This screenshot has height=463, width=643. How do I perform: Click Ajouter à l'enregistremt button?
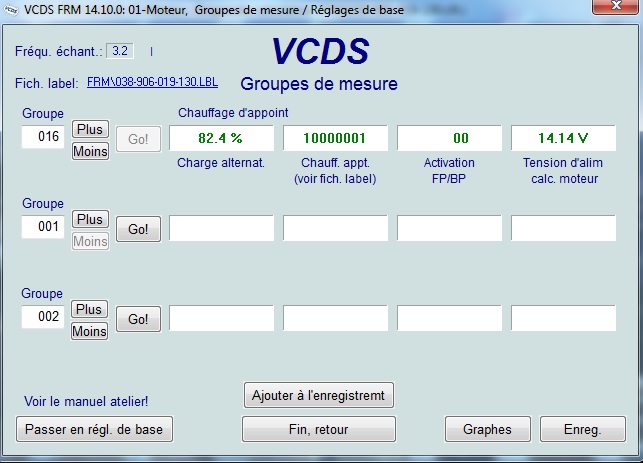(319, 395)
